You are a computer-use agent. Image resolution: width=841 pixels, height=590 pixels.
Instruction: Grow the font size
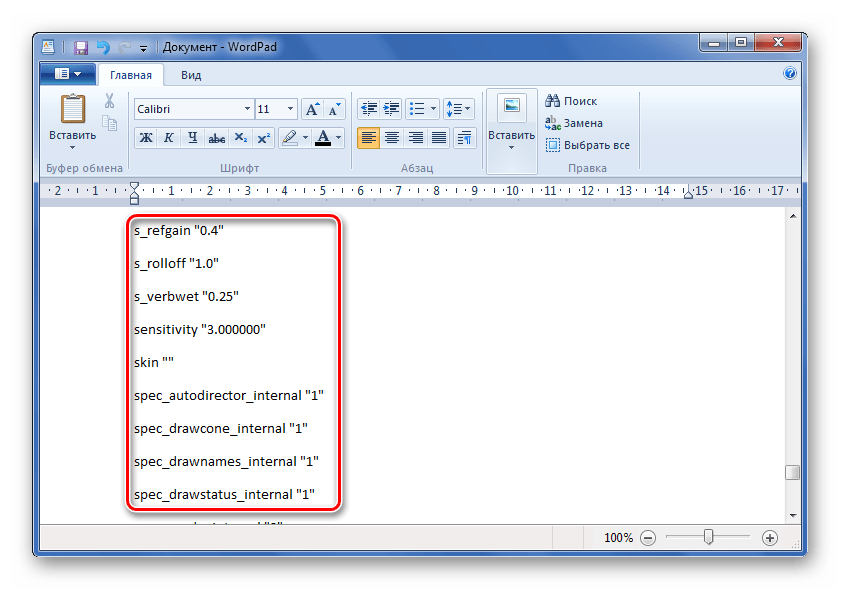tap(312, 108)
